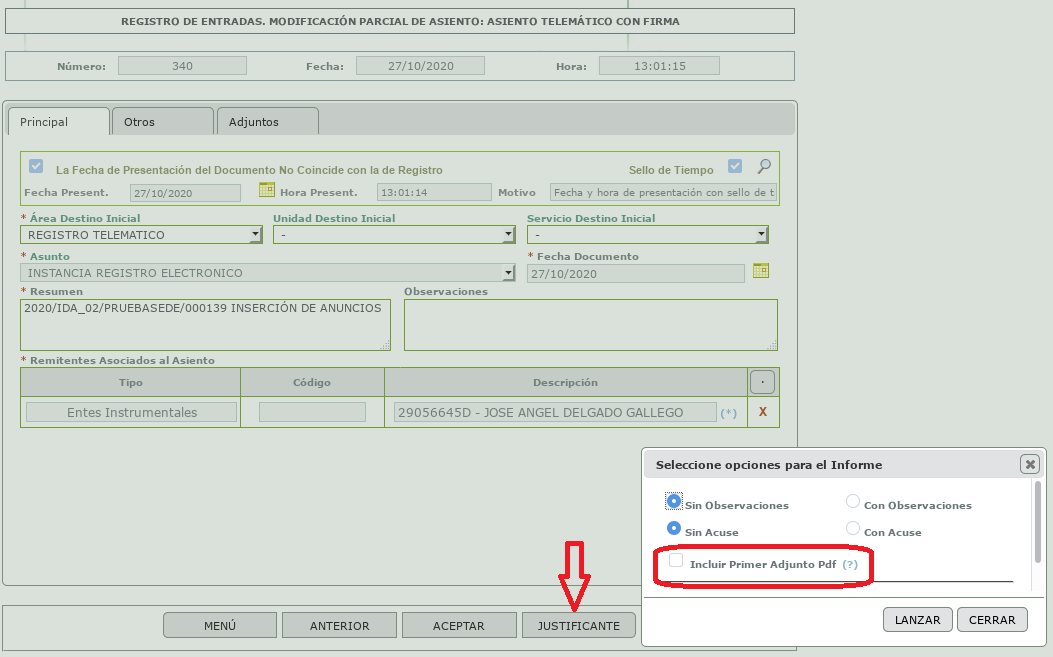1053x657 pixels.
Task: Toggle the Sello de Tiempo checkbox
Action: coord(735,166)
